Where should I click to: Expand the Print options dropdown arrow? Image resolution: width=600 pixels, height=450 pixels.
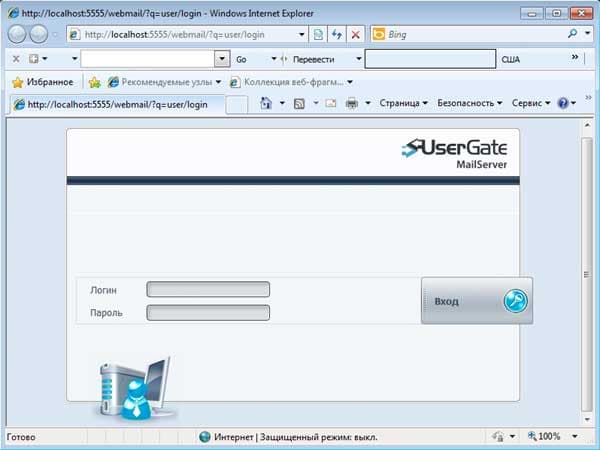pyautogui.click(x=368, y=103)
